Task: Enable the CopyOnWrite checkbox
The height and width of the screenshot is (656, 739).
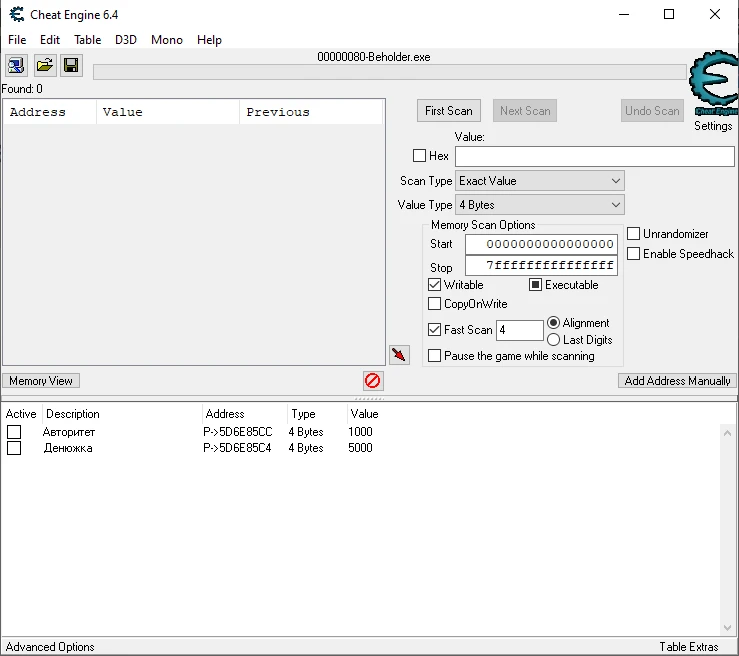Action: [x=434, y=303]
